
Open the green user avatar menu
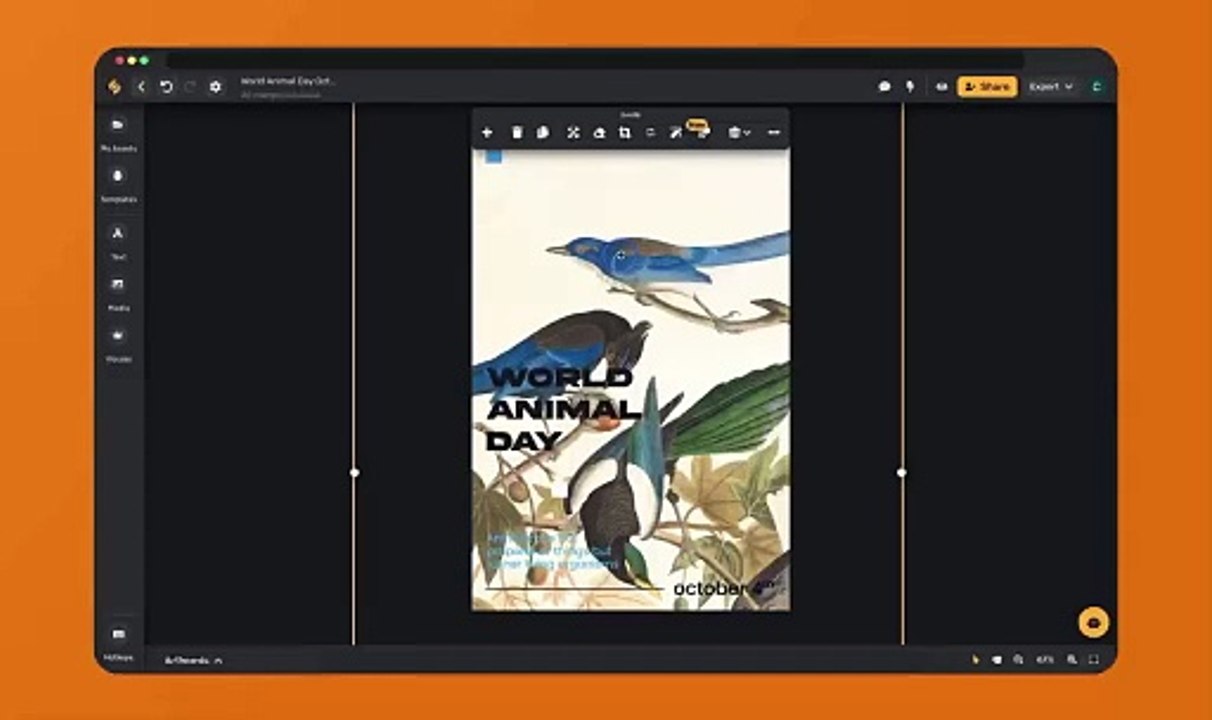(1097, 87)
